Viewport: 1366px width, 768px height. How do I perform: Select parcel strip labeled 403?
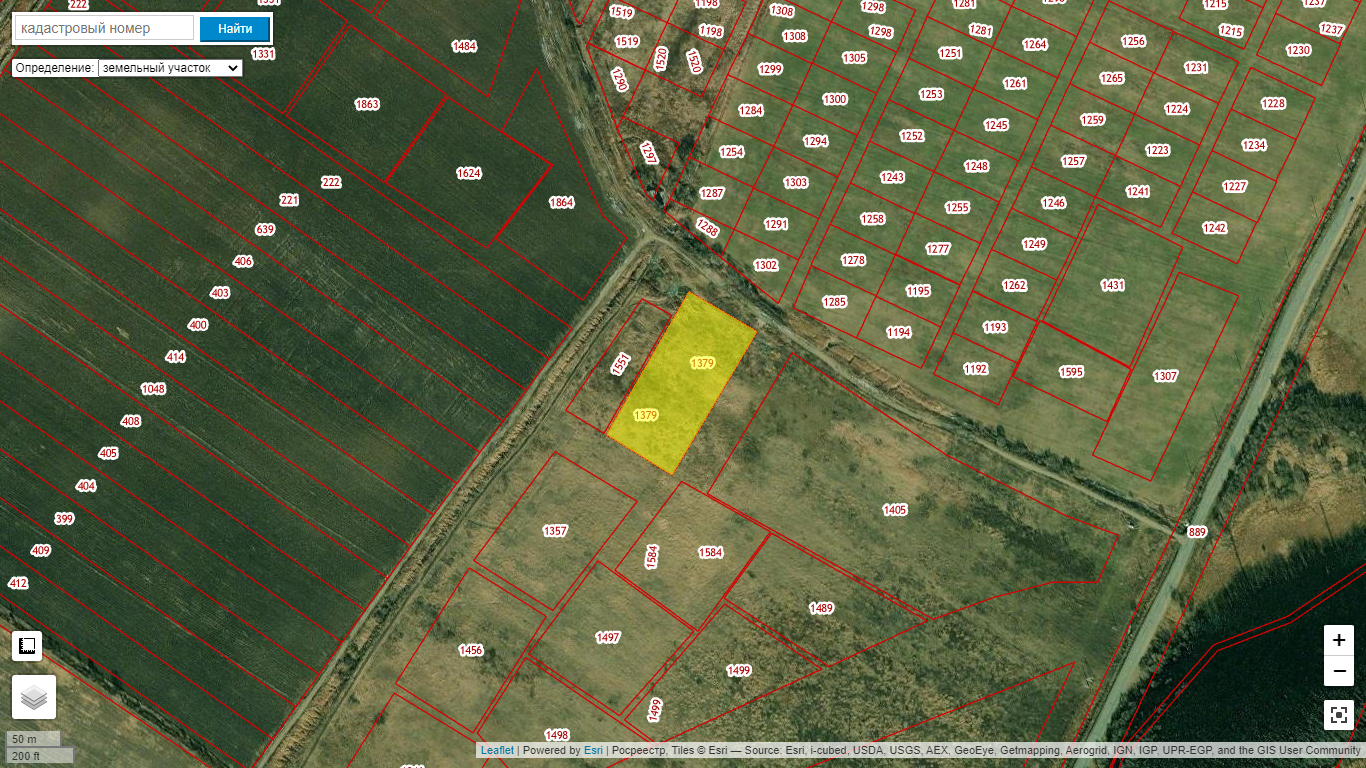(x=220, y=293)
